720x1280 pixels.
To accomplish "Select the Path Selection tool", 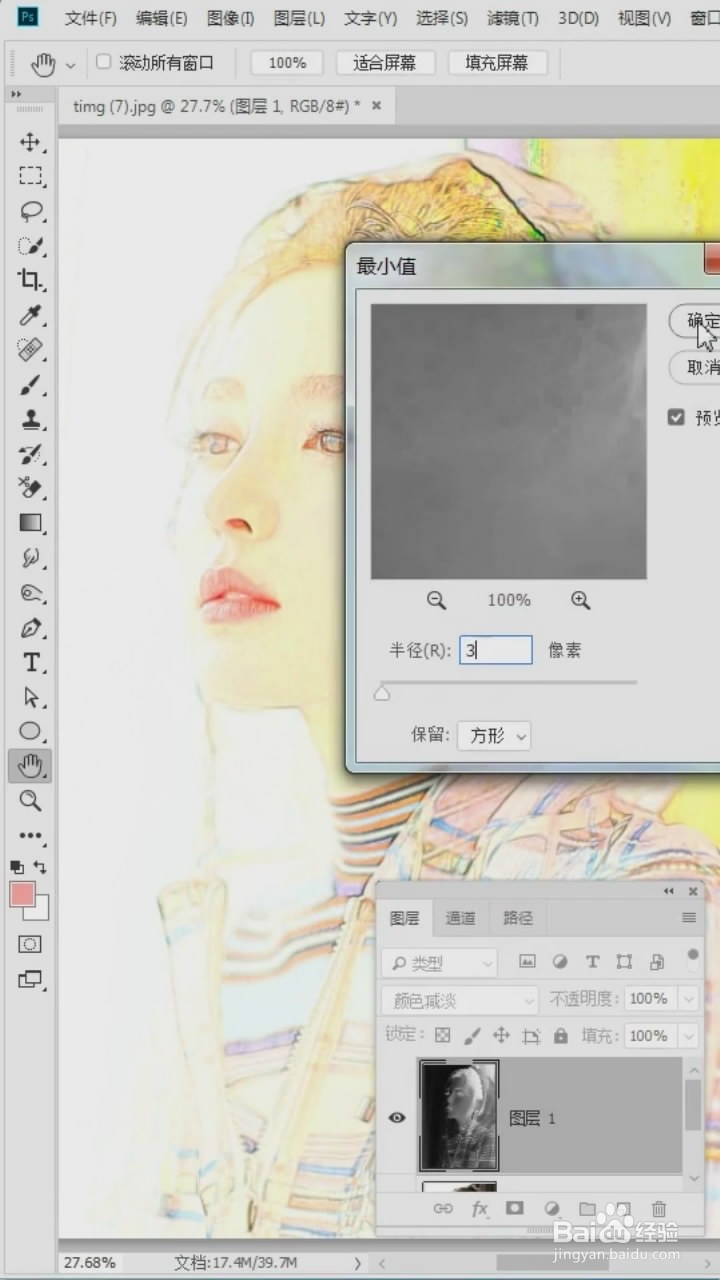I will [x=30, y=697].
